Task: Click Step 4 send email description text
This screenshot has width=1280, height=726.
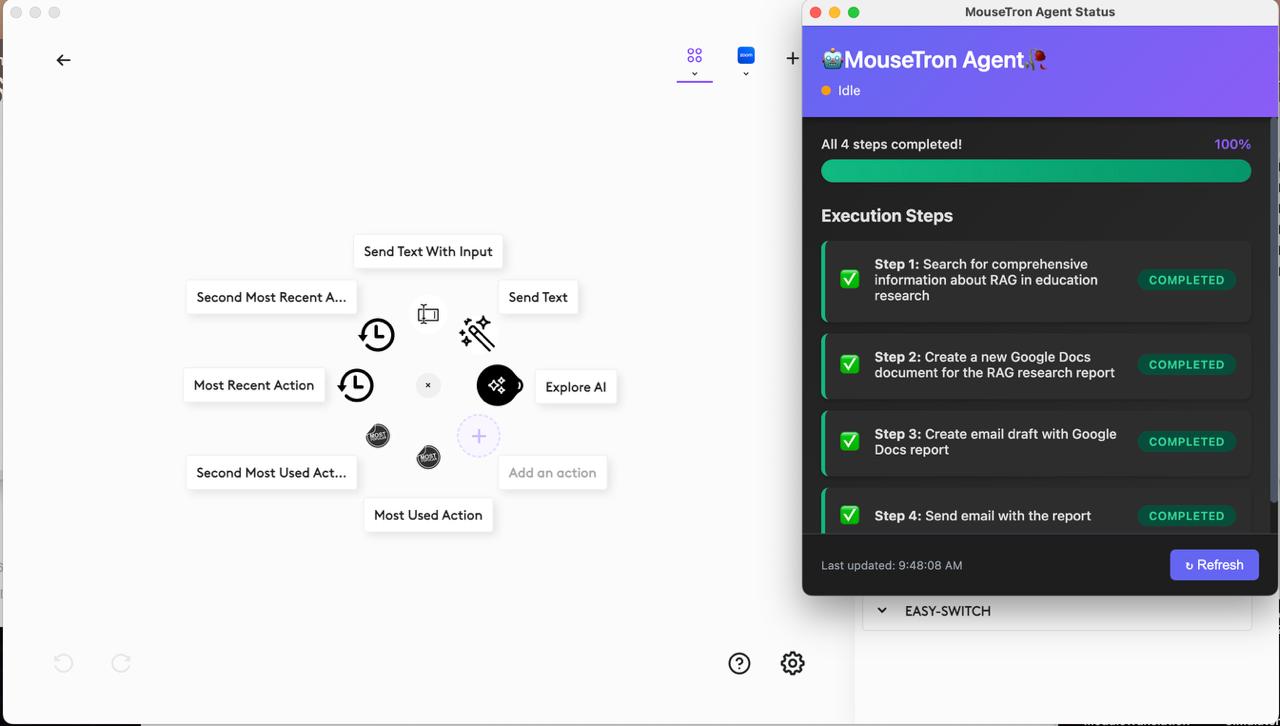Action: [x=983, y=516]
